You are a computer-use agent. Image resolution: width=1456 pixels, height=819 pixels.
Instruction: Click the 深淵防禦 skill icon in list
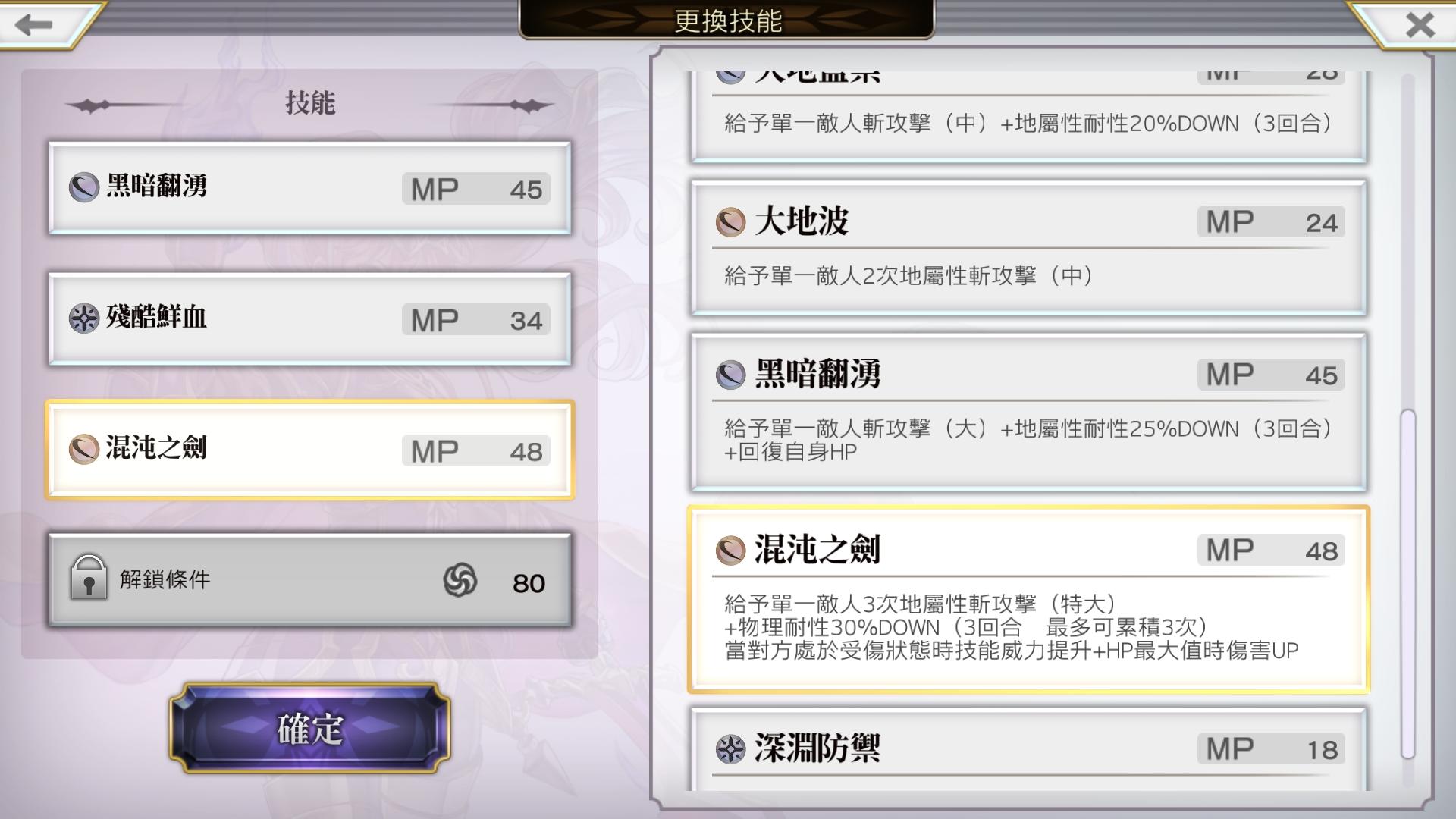pos(730,749)
